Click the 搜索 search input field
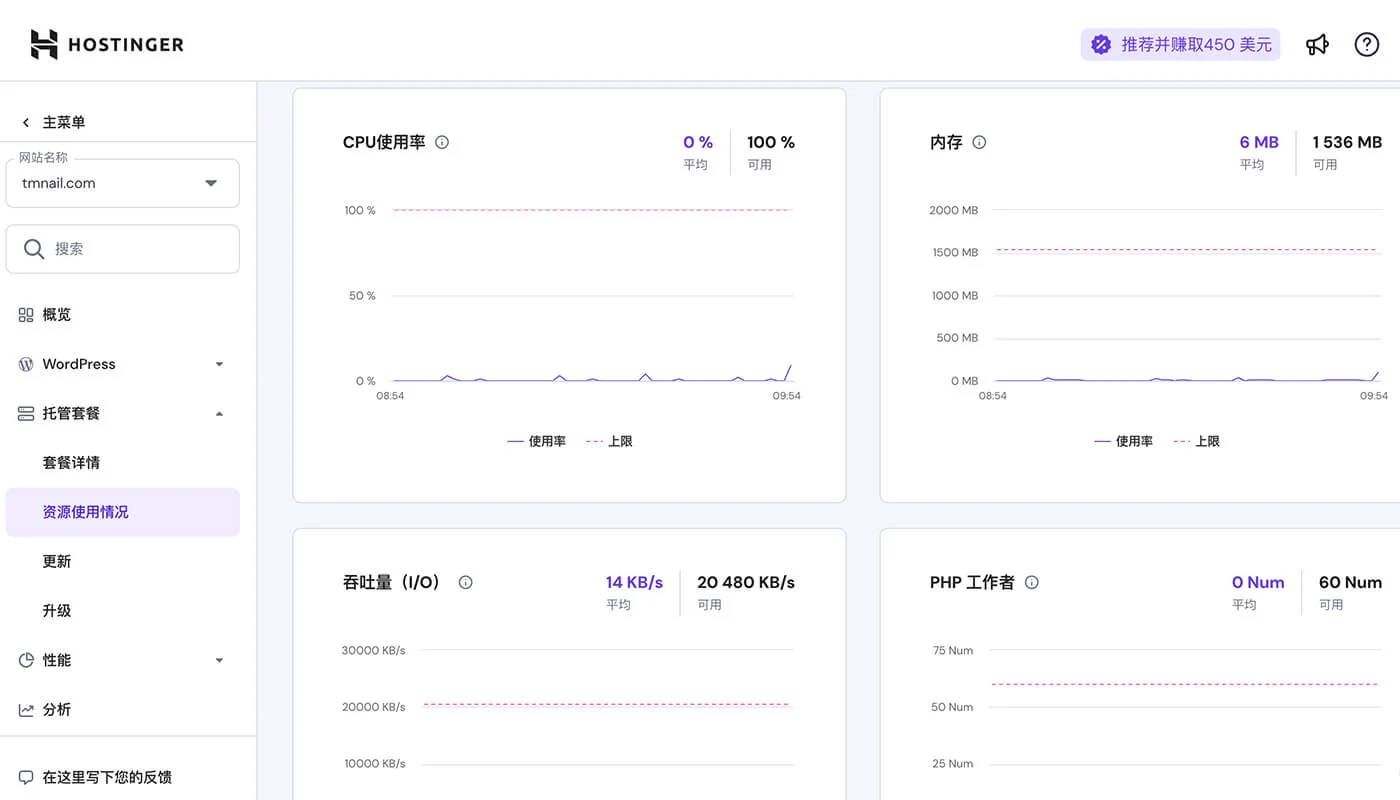Image resolution: width=1400 pixels, height=800 pixels. [122, 248]
